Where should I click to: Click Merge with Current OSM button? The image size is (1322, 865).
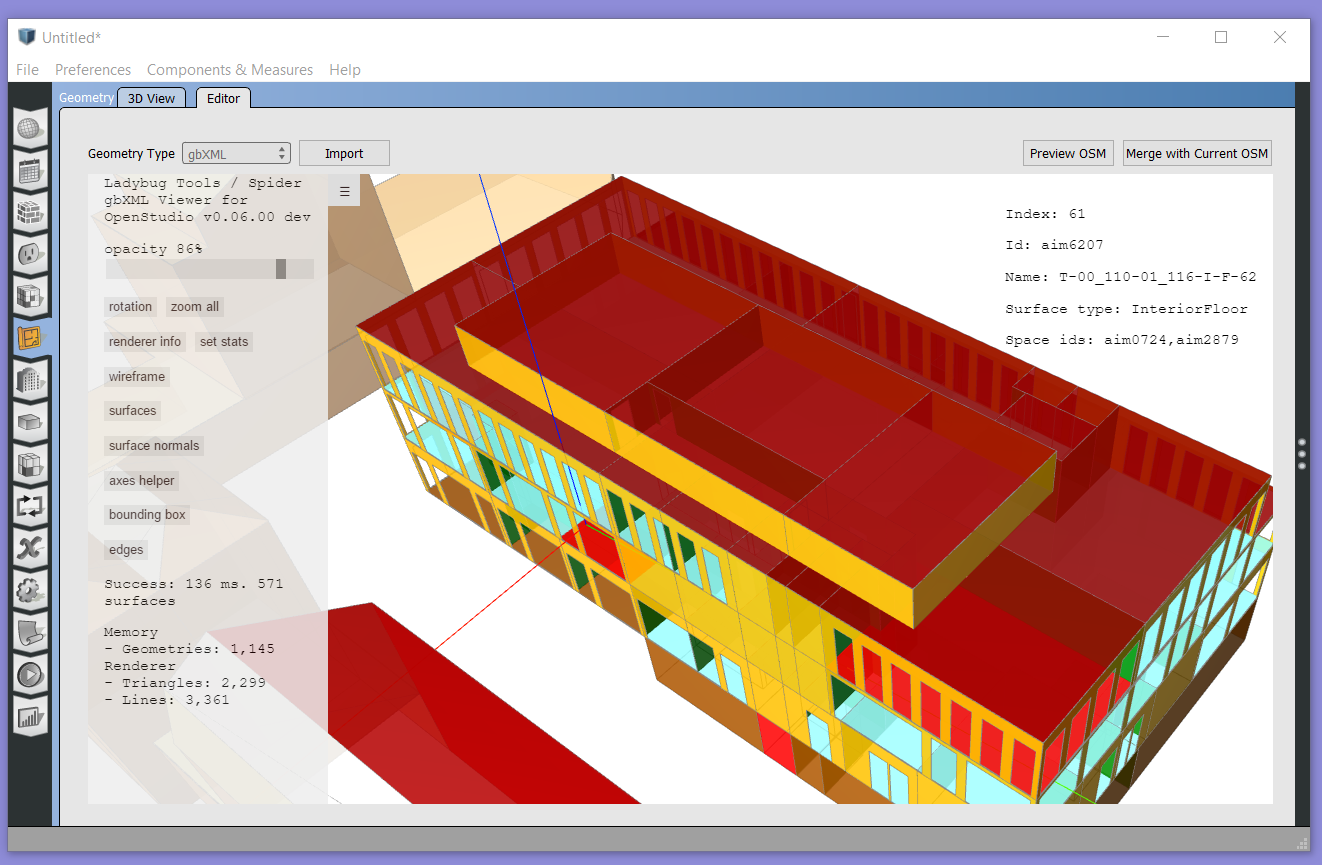tap(1196, 154)
